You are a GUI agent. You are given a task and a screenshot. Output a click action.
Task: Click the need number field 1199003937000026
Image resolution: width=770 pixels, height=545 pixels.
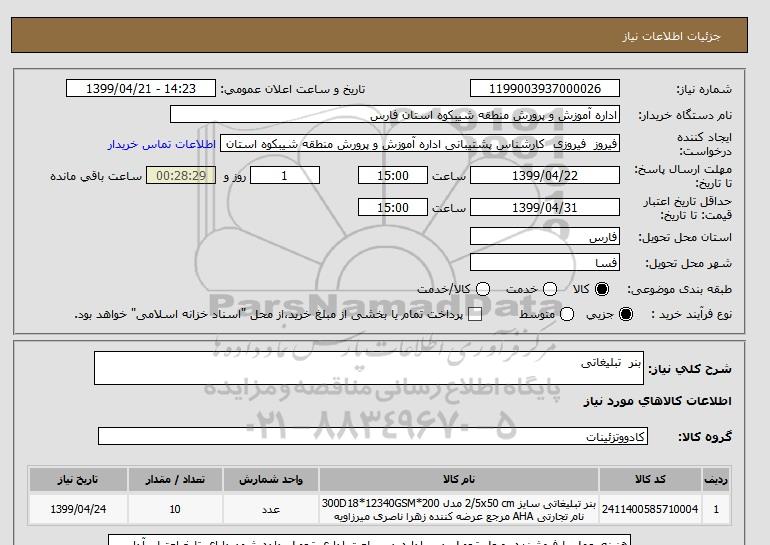coord(545,88)
